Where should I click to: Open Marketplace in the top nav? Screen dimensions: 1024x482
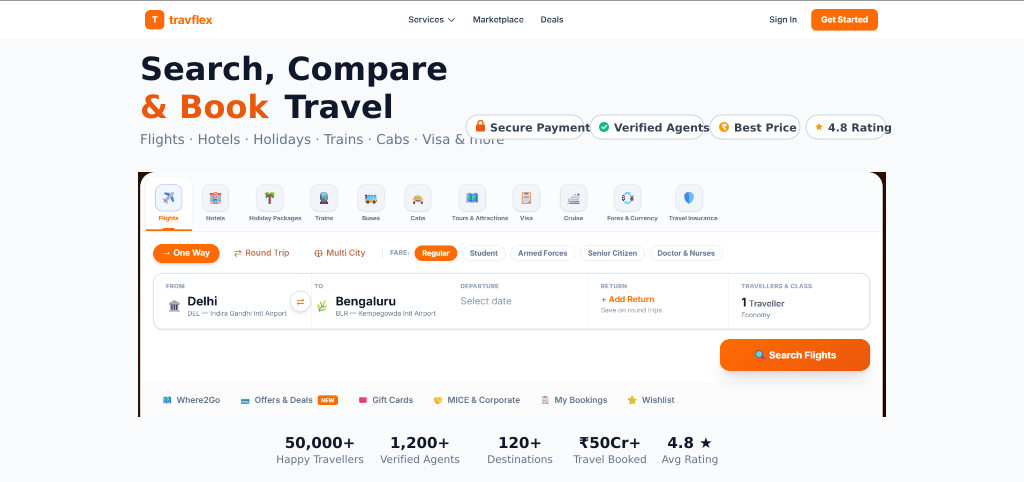click(498, 20)
